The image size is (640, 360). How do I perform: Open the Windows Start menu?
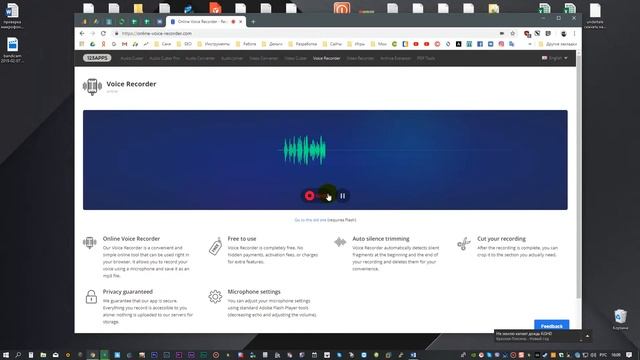pyautogui.click(x=6, y=355)
